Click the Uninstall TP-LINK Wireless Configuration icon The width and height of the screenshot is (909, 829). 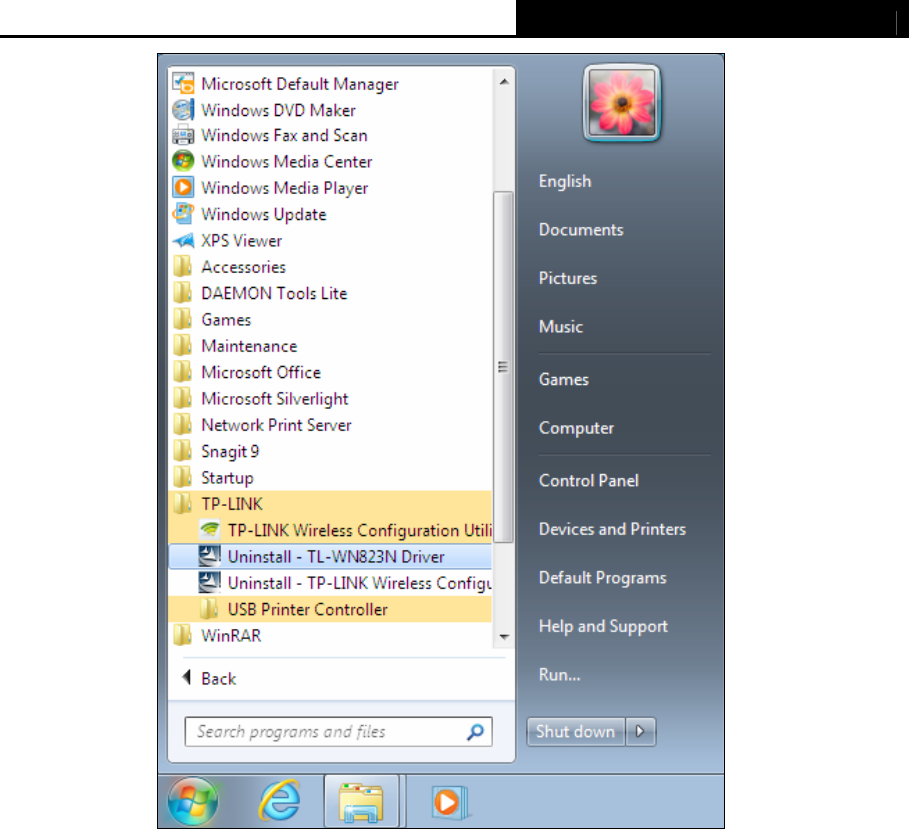point(209,583)
